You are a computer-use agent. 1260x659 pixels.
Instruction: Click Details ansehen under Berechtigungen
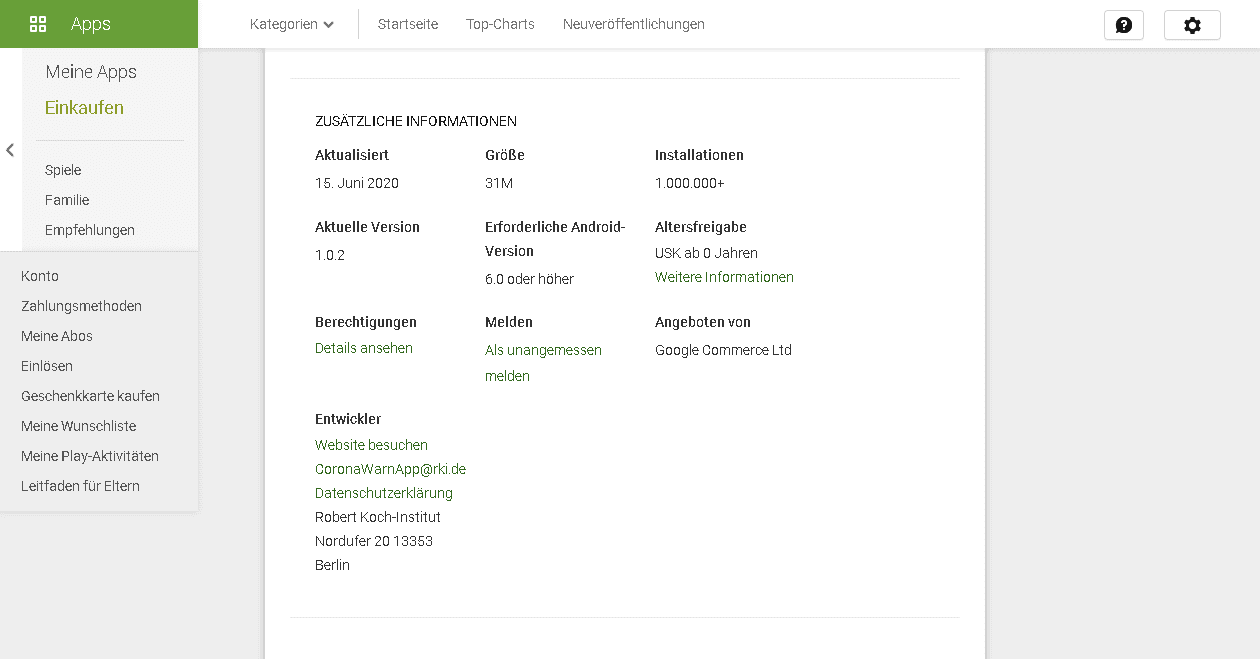pyautogui.click(x=364, y=348)
